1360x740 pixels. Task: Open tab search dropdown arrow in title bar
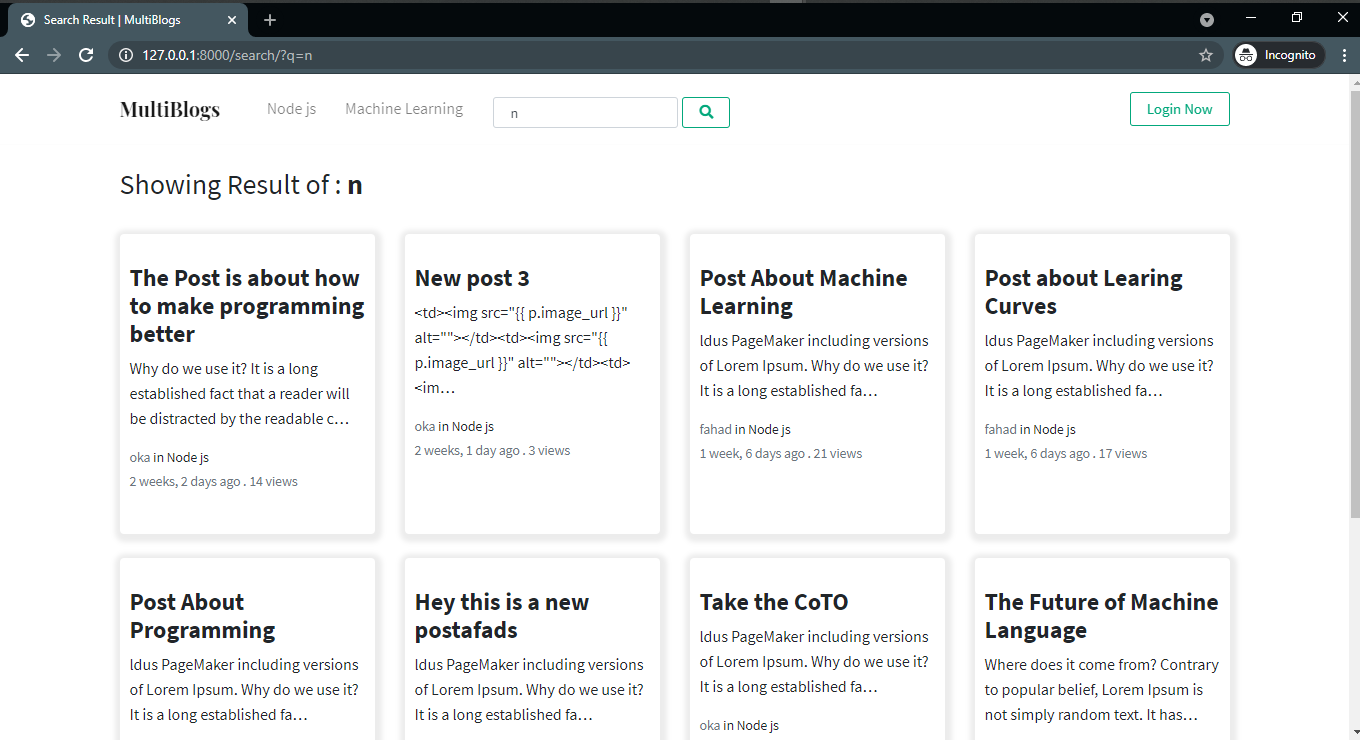pos(1207,19)
